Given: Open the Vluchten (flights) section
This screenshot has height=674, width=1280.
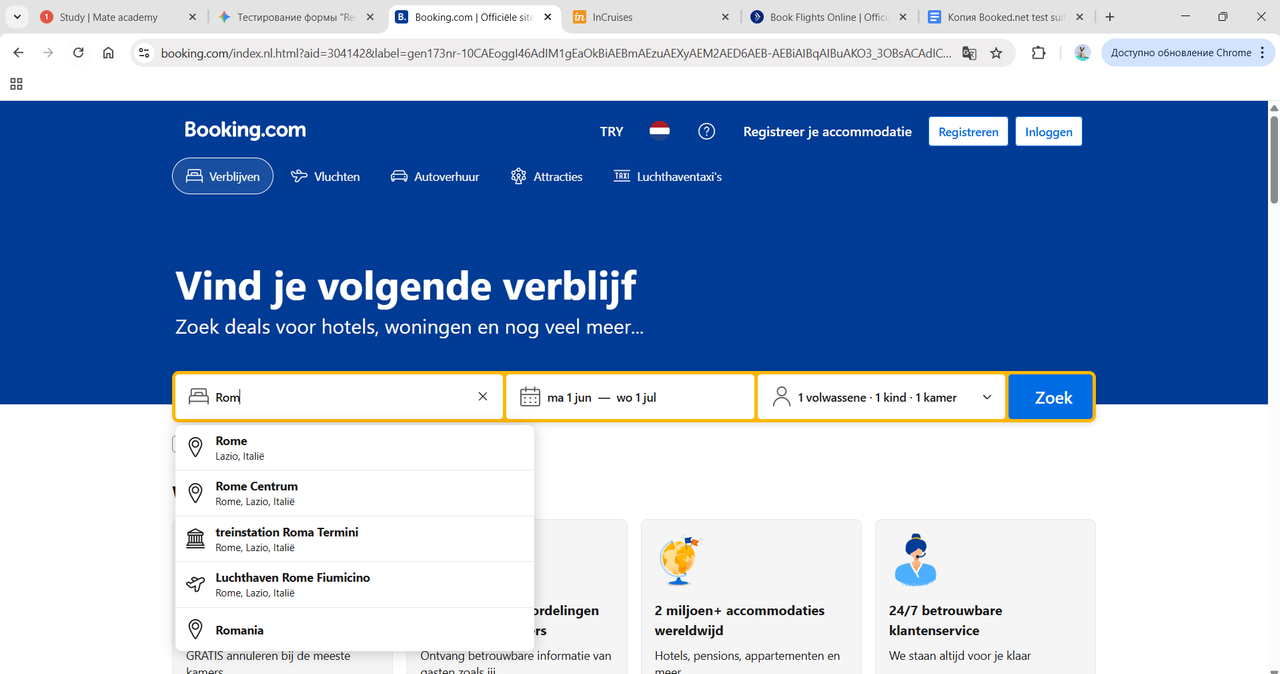Looking at the screenshot, I should pos(325,176).
